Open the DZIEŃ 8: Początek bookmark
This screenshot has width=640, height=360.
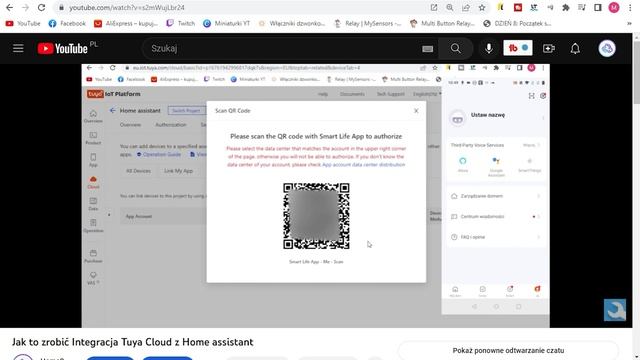pyautogui.click(x=517, y=23)
